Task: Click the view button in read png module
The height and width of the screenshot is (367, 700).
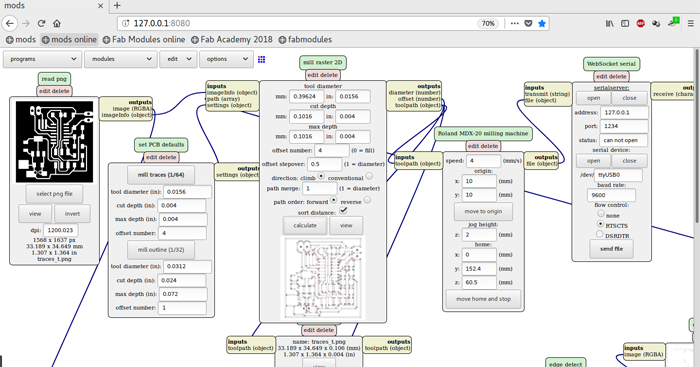Action: pyautogui.click(x=35, y=213)
